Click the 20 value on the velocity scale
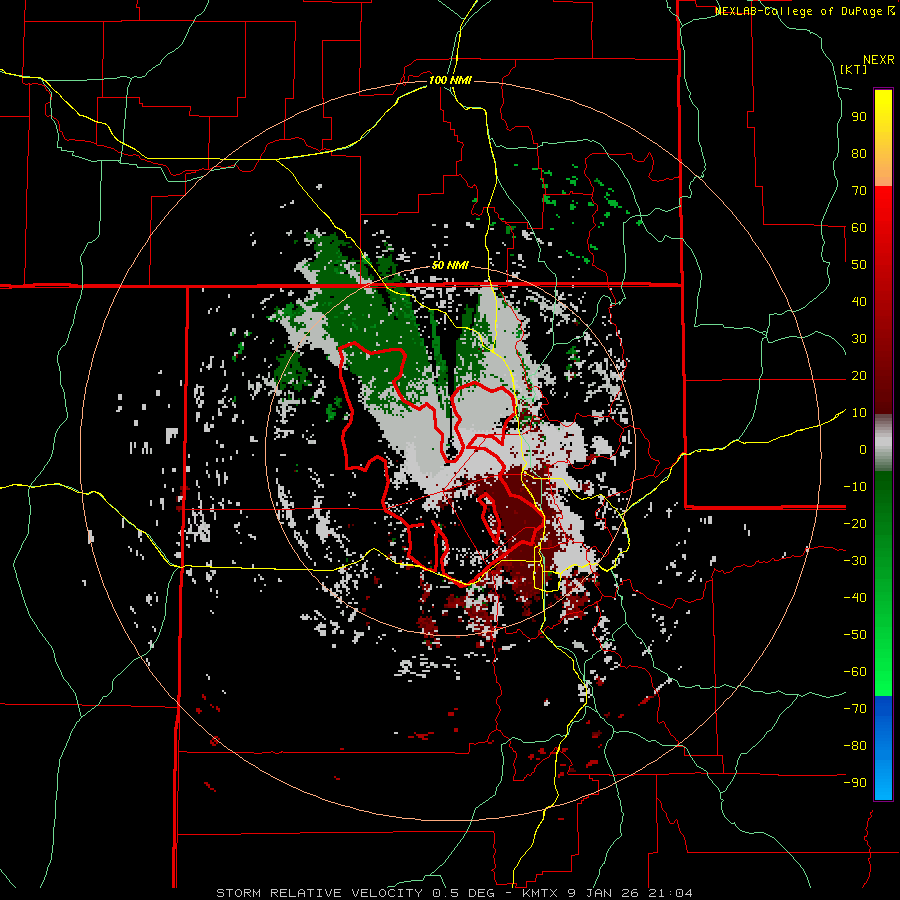Image resolution: width=900 pixels, height=900 pixels. click(x=859, y=376)
